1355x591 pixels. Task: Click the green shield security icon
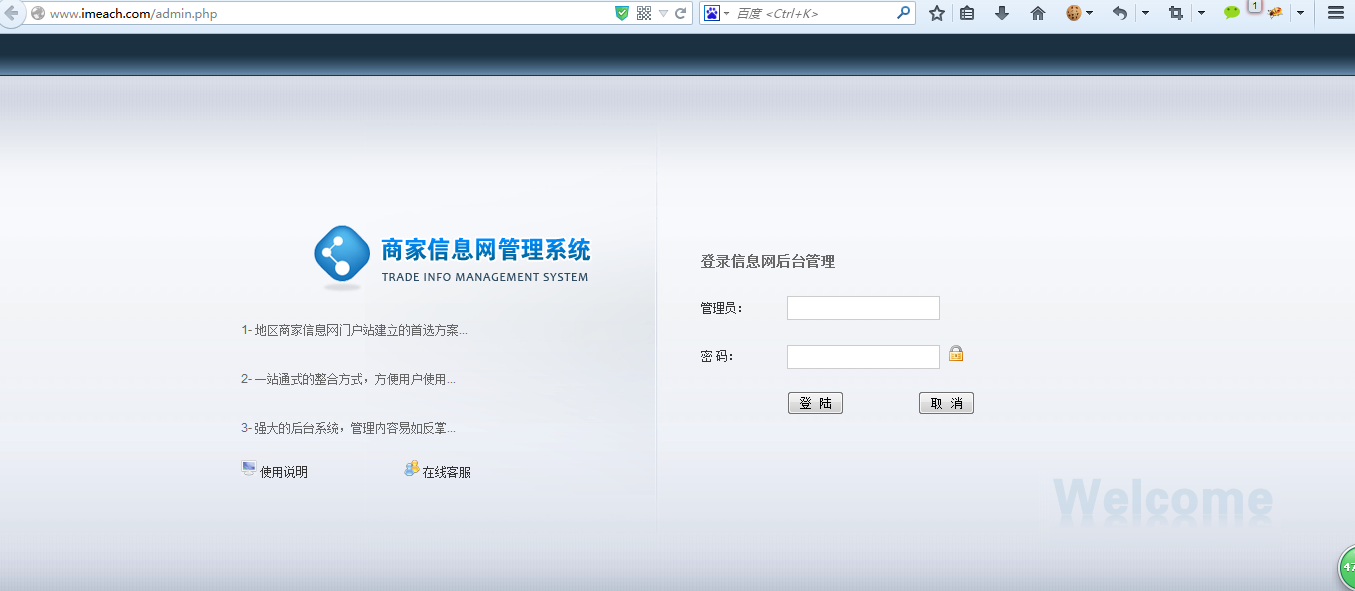pos(622,13)
